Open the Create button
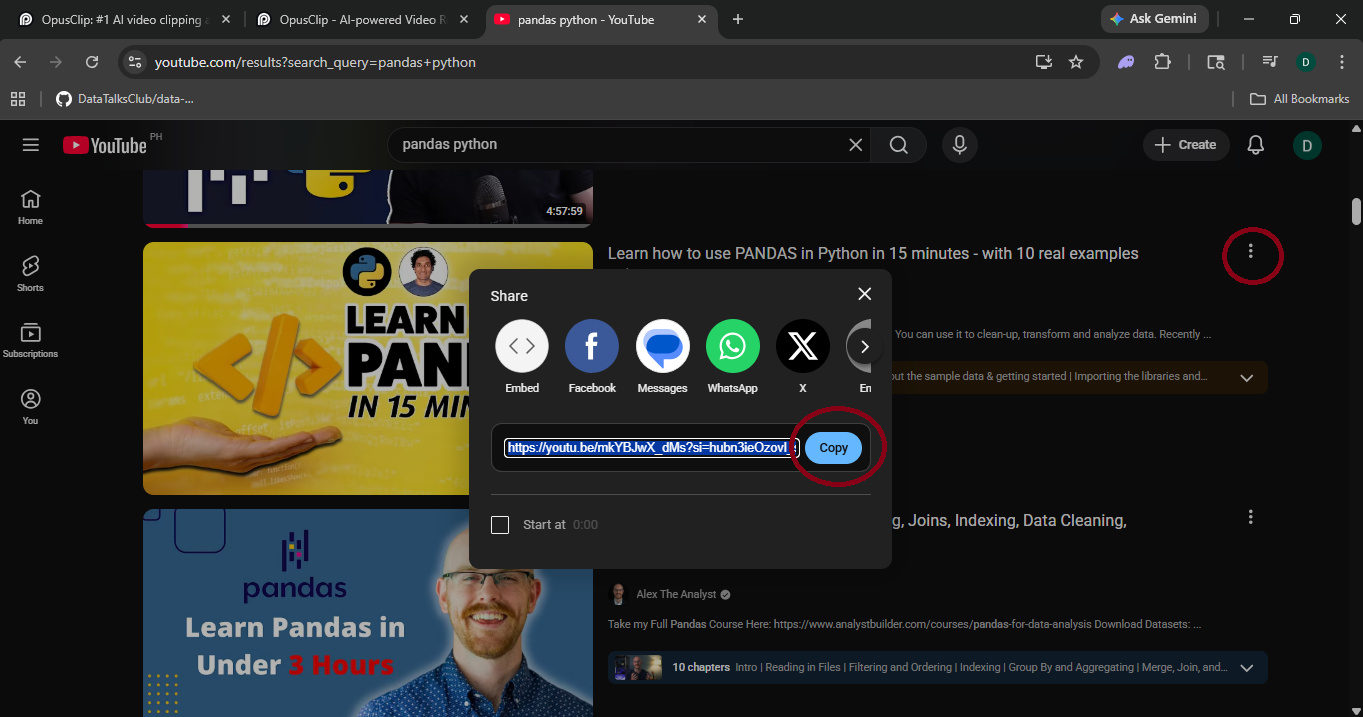The image size is (1363, 717). pyautogui.click(x=1186, y=145)
